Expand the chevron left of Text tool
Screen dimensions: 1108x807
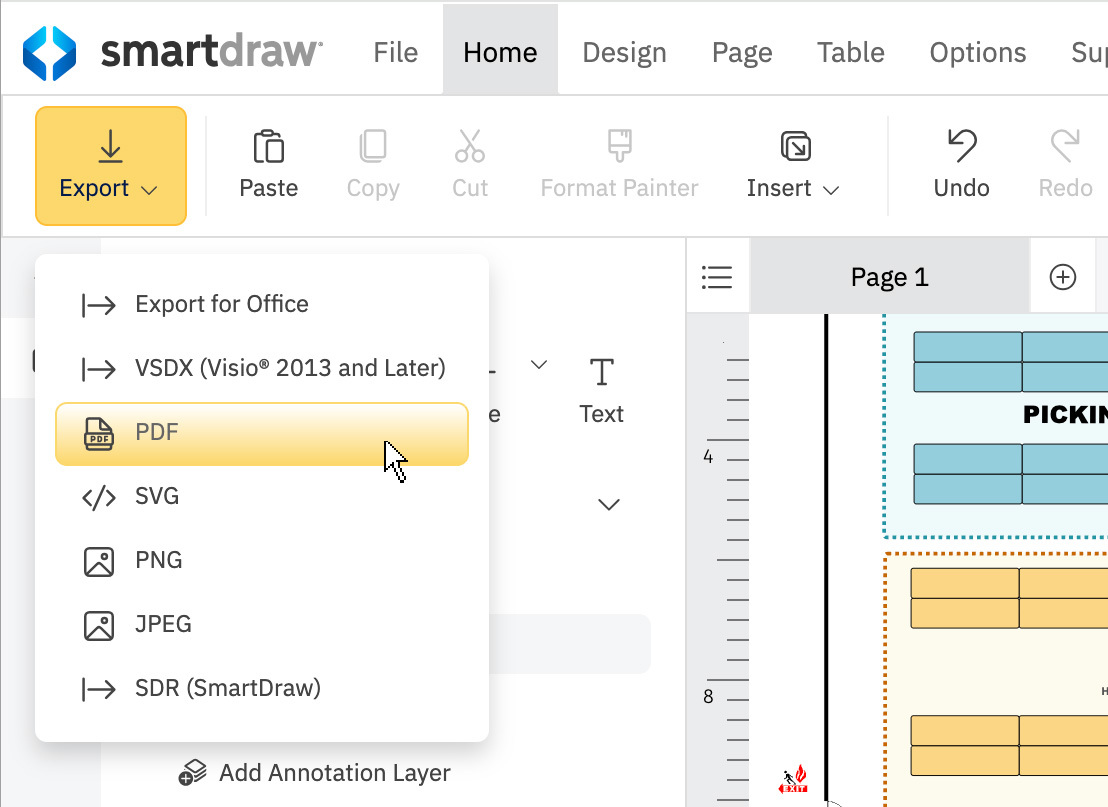click(x=539, y=365)
